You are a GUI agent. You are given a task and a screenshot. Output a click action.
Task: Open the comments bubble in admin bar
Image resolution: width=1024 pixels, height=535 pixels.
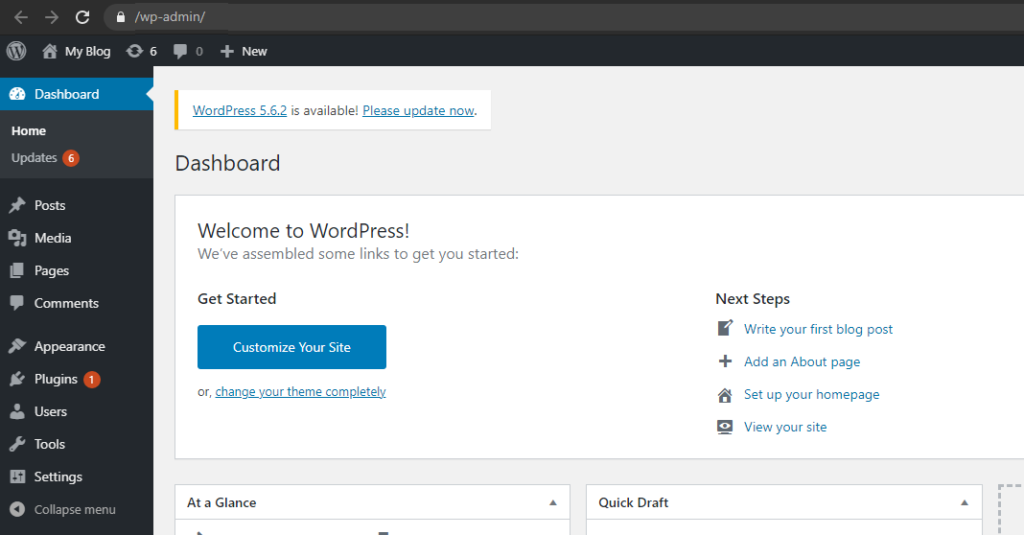click(x=188, y=51)
